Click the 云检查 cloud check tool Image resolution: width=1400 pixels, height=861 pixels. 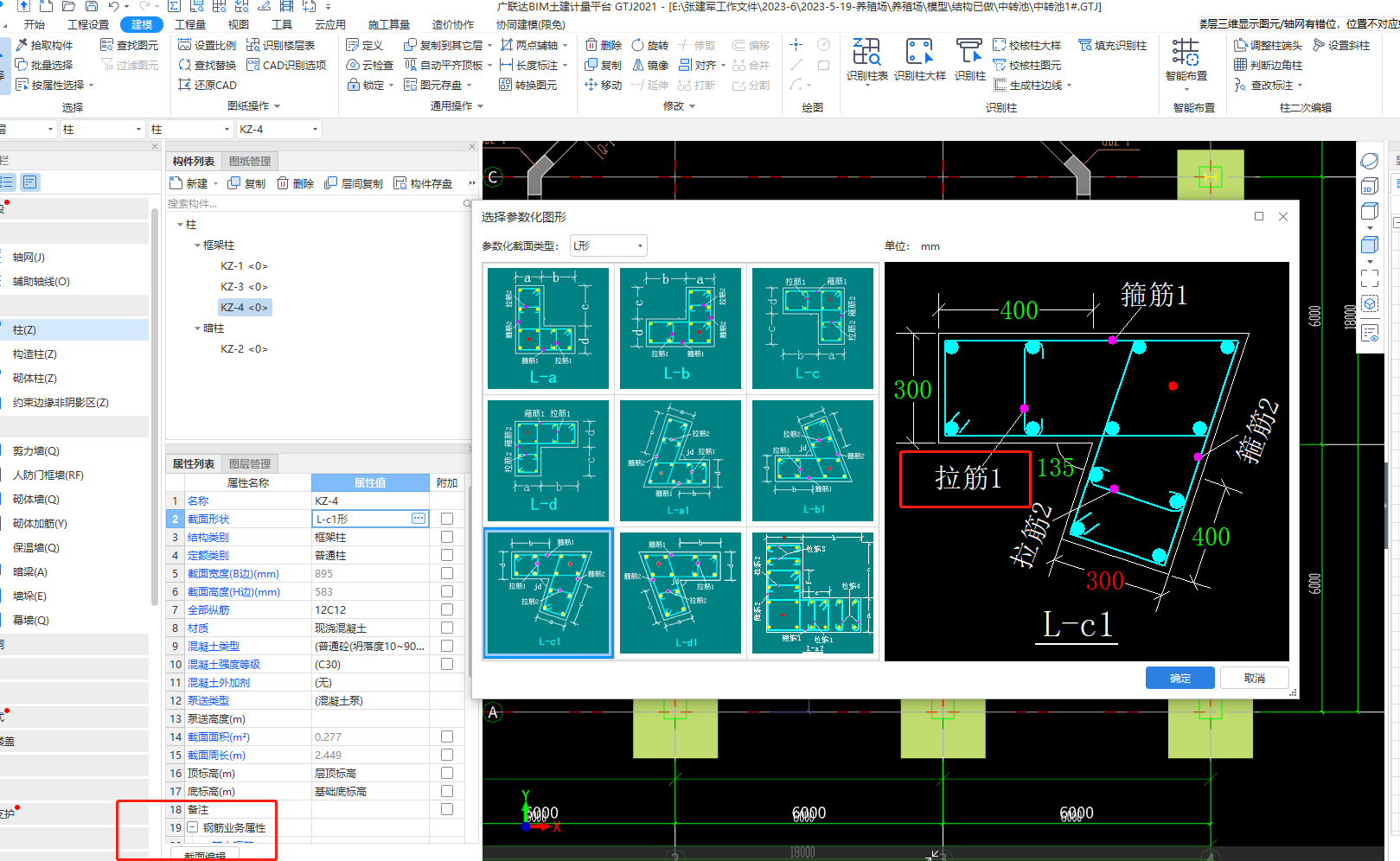click(x=370, y=65)
